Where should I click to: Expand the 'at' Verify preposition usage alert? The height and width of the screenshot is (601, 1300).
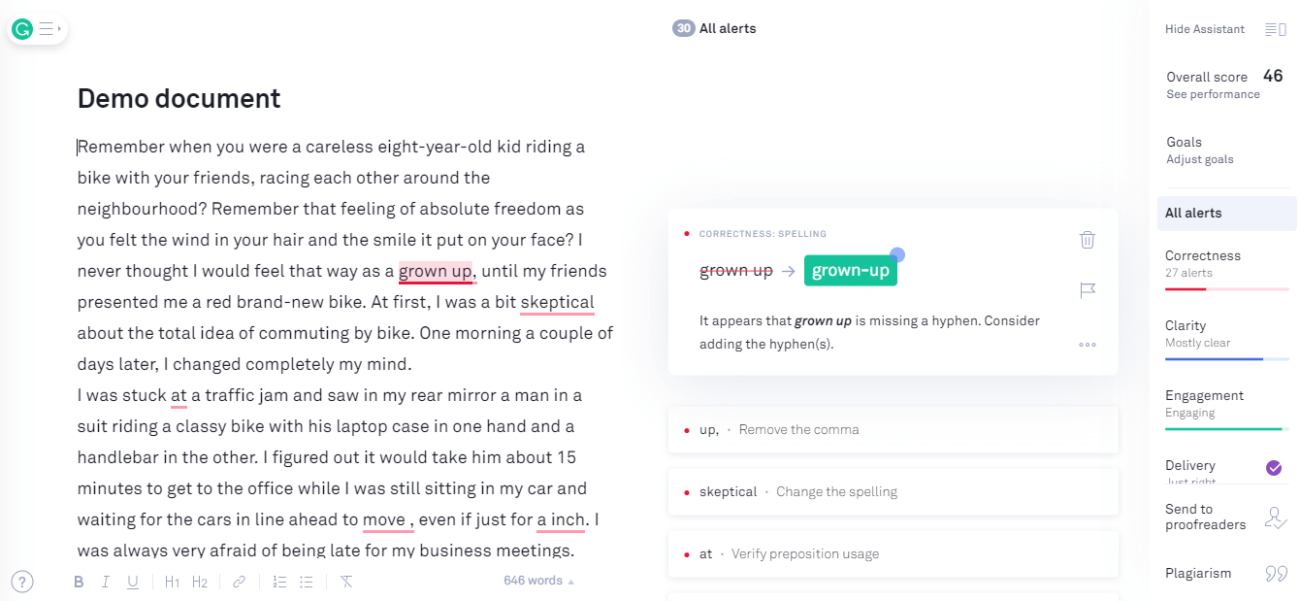pyautogui.click(x=892, y=554)
